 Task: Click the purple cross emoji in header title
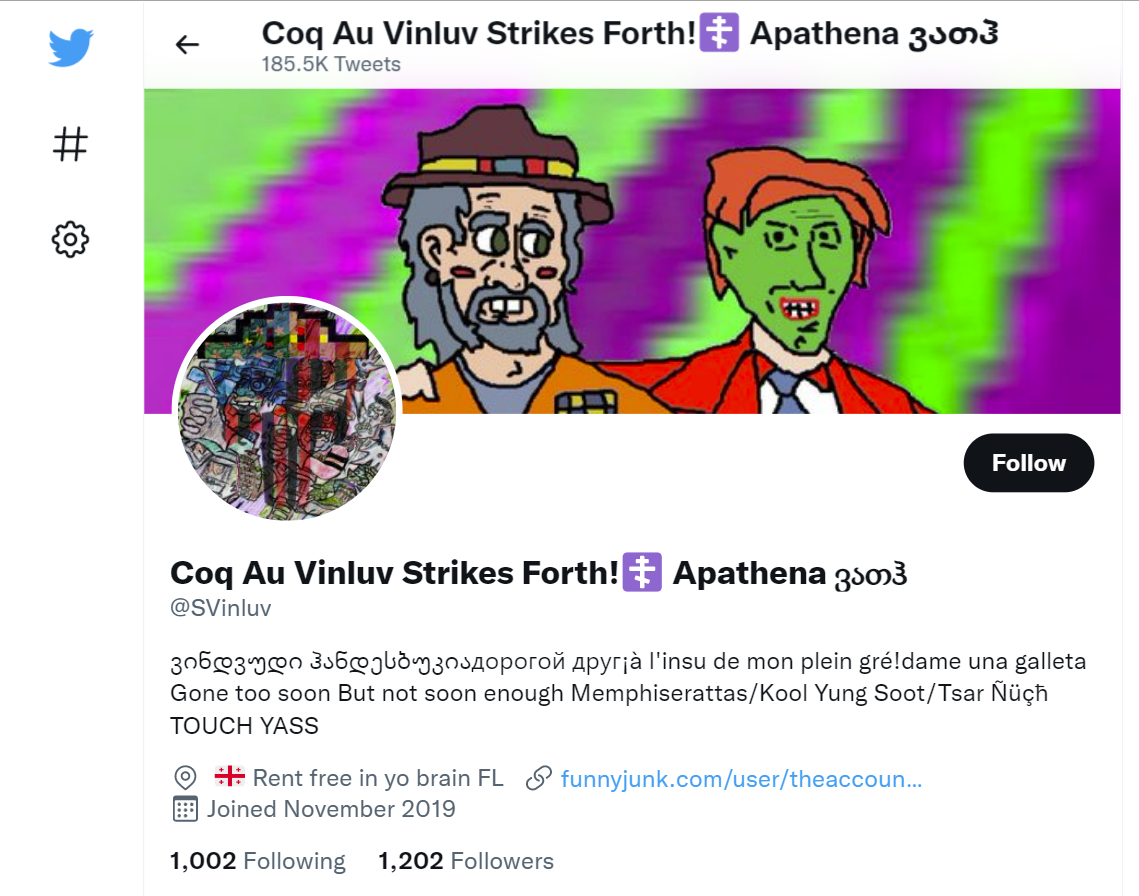pos(719,33)
